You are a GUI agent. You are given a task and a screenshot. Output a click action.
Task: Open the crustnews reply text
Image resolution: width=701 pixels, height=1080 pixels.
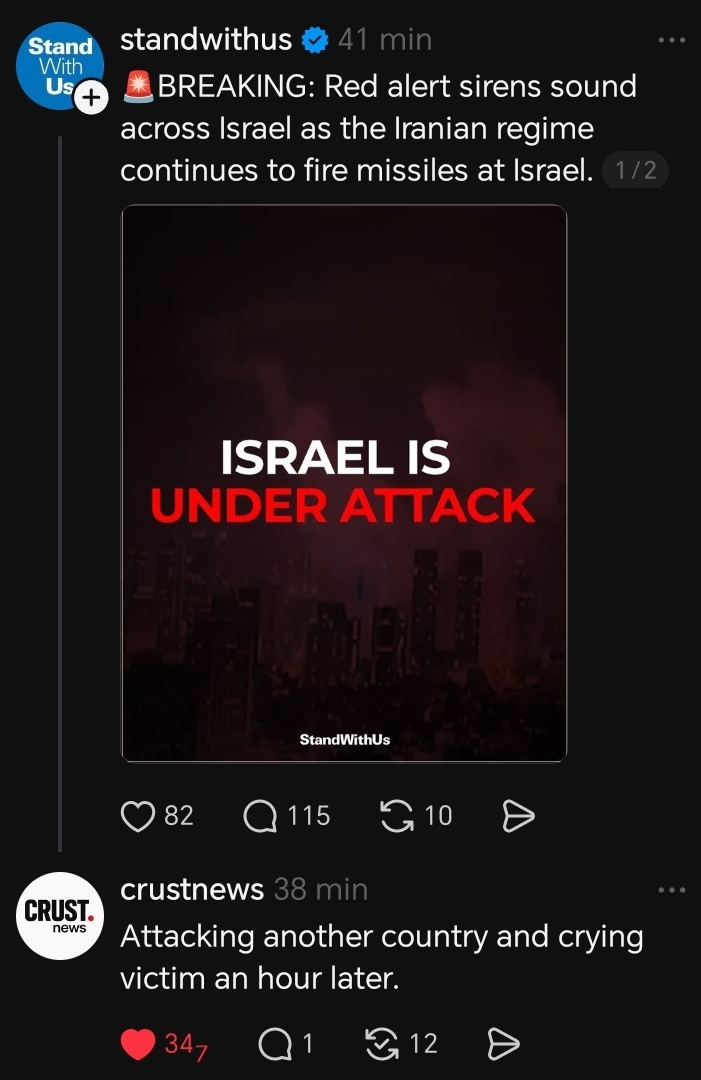(380, 957)
